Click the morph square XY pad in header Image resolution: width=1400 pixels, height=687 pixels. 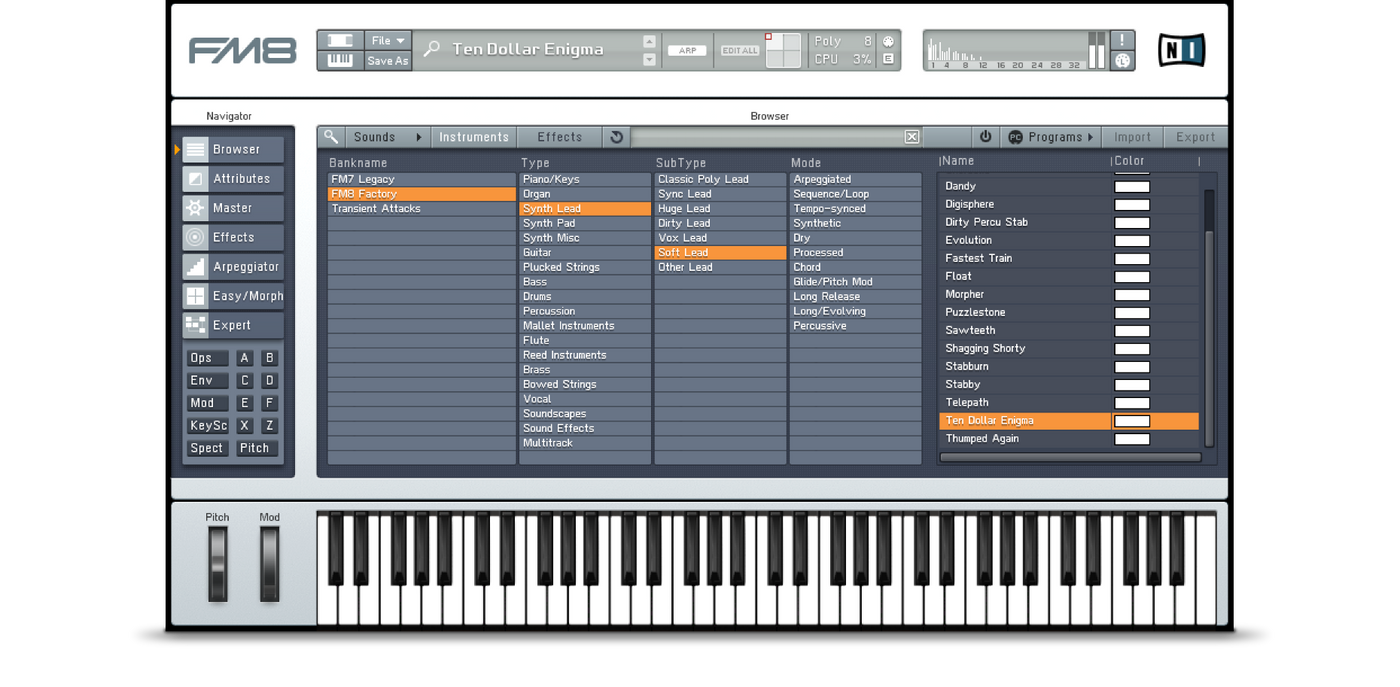pos(784,50)
